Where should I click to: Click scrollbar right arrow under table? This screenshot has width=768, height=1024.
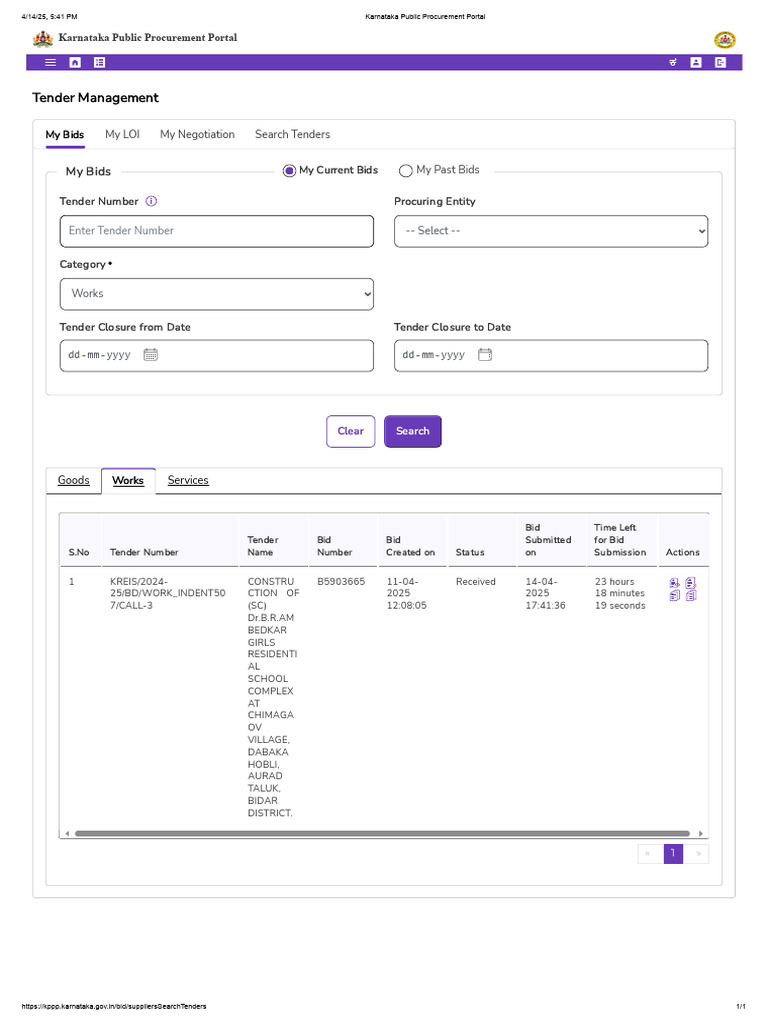[701, 833]
